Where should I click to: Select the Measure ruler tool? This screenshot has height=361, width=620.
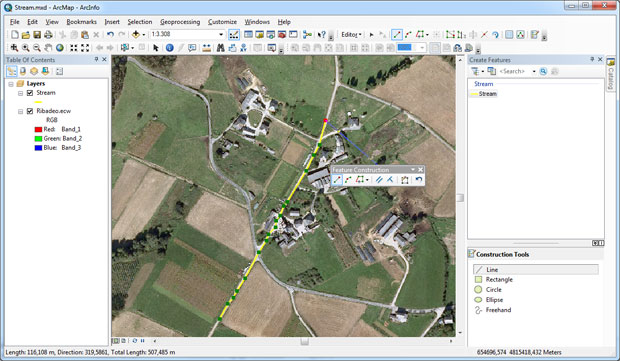click(x=206, y=48)
